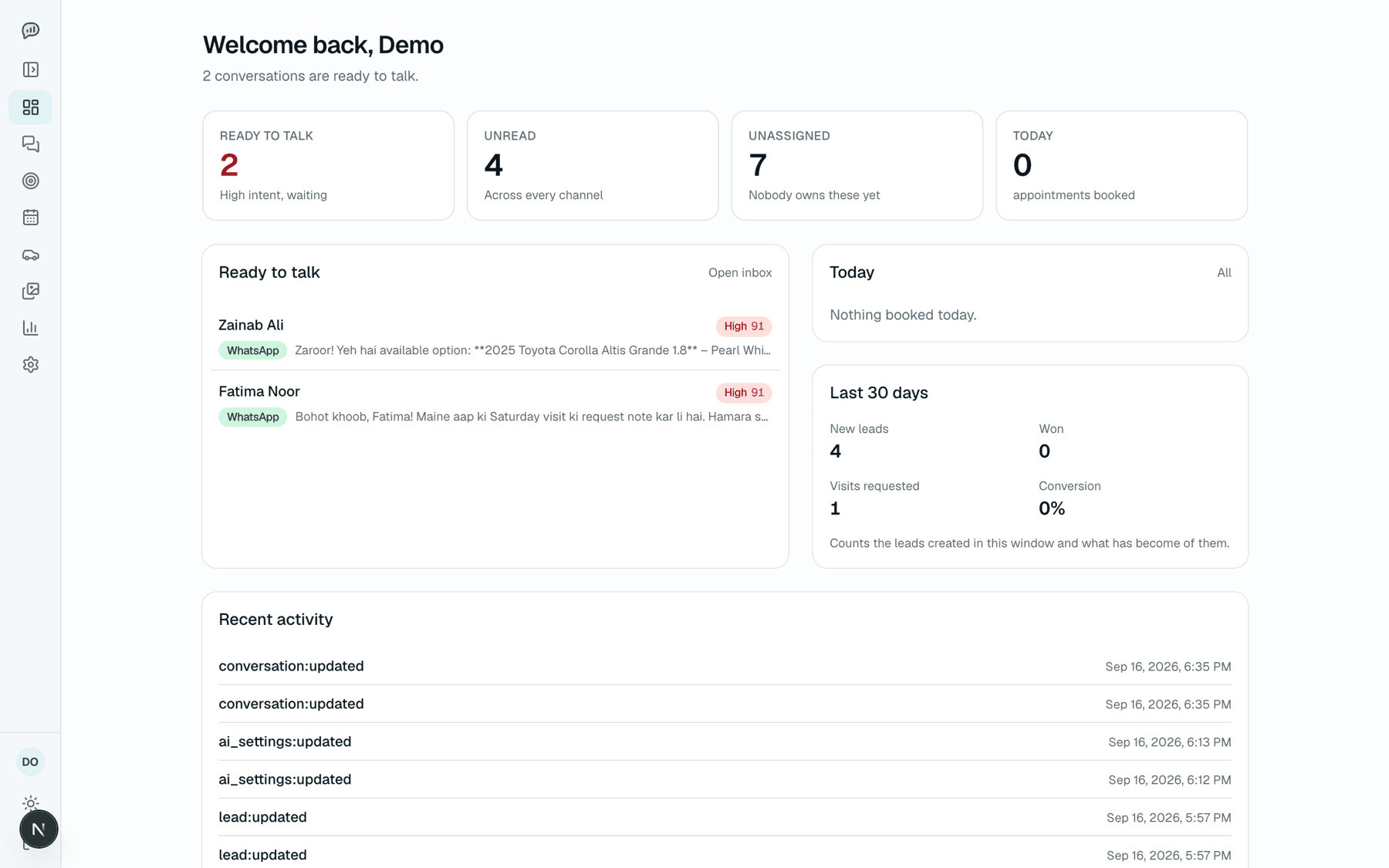This screenshot has width=1389, height=868.
Task: Click the DO user avatar
Action: tap(30, 762)
